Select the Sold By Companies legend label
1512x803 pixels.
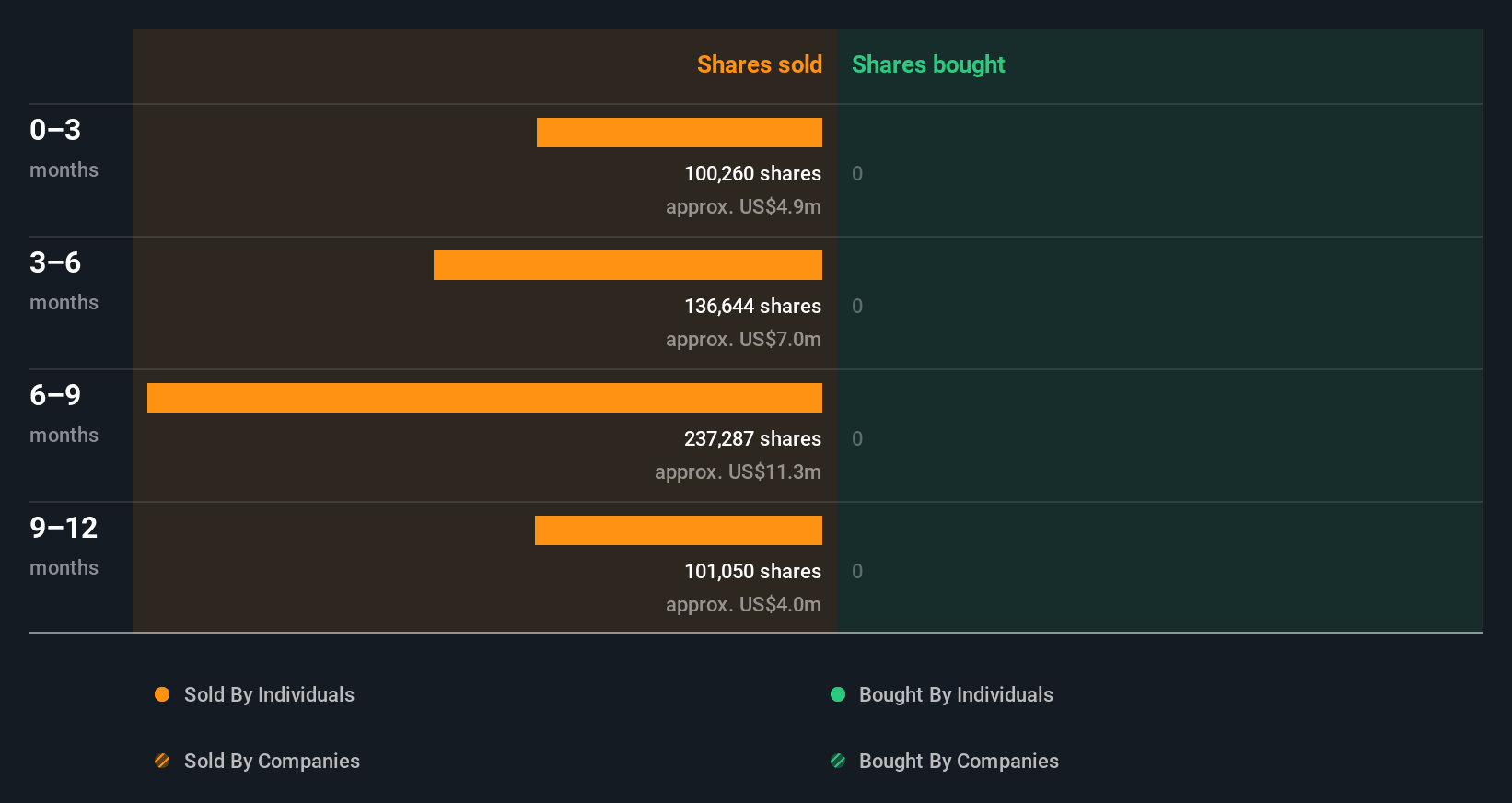(272, 761)
